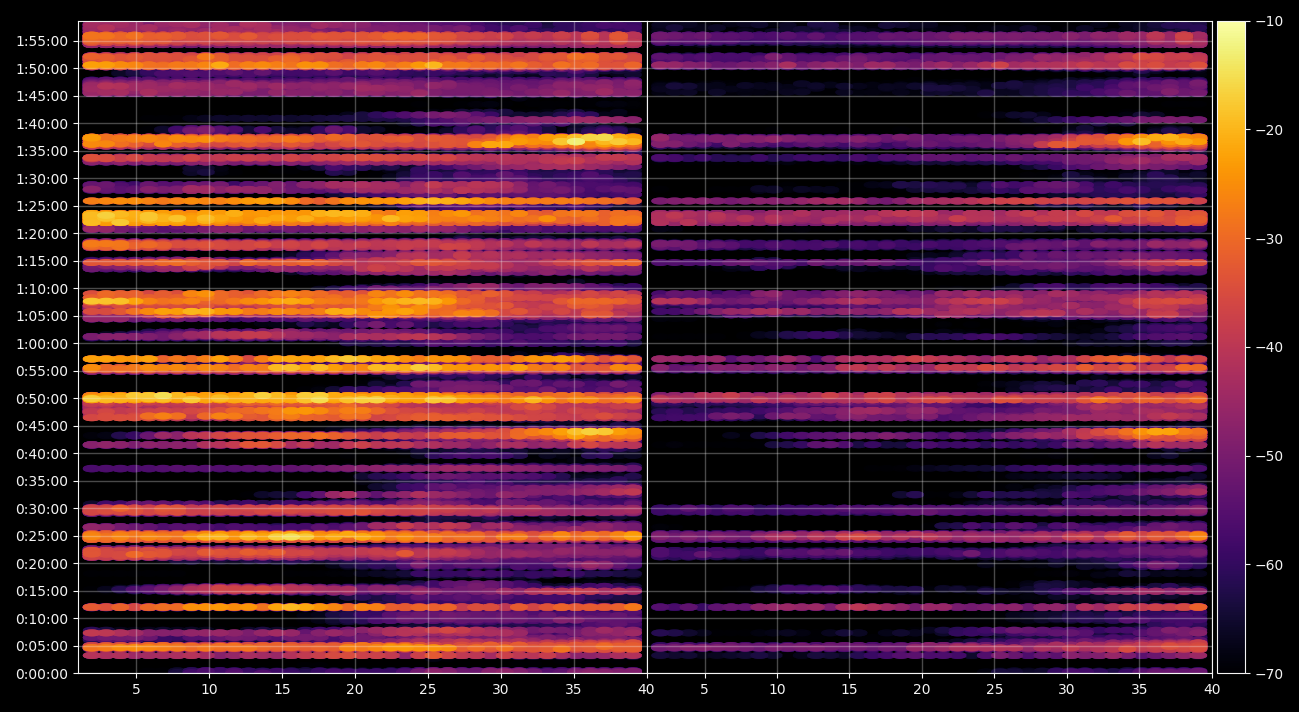Click the 1:40:00 y-axis tick label

click(x=42, y=124)
